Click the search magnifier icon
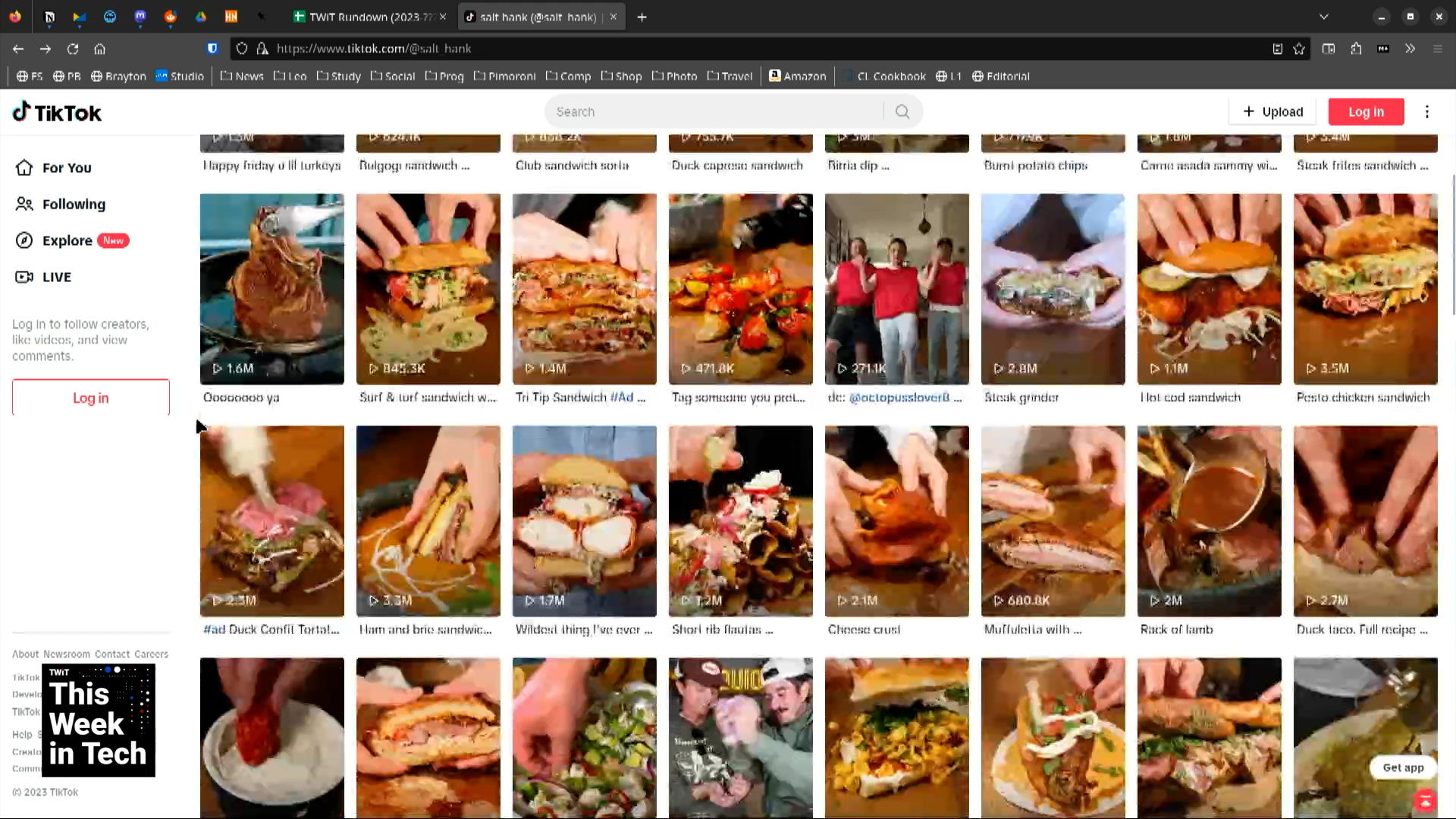The width and height of the screenshot is (1456, 819). (x=902, y=111)
